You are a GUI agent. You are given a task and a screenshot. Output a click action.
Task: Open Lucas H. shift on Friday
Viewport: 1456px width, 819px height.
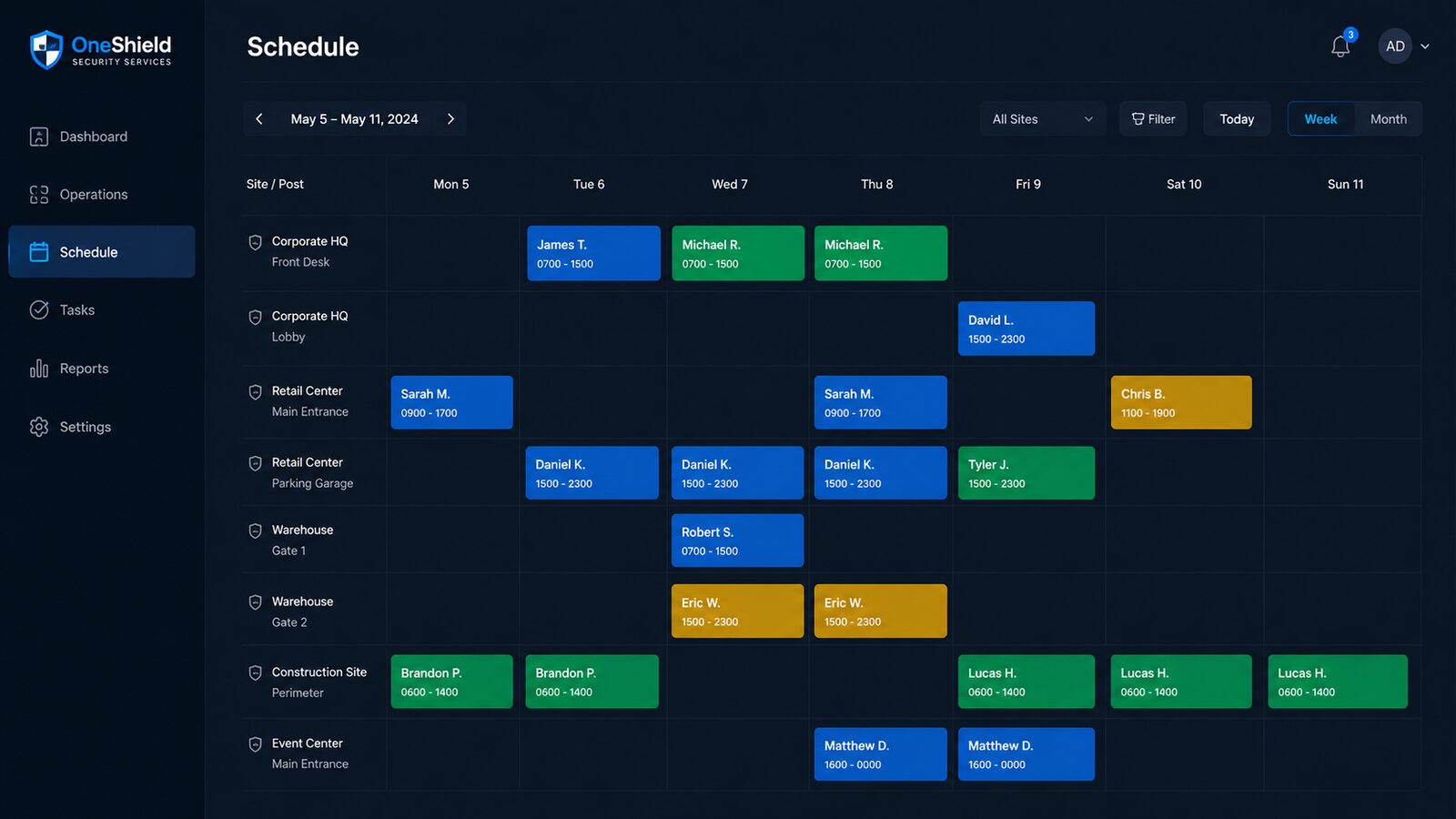pos(1026,682)
